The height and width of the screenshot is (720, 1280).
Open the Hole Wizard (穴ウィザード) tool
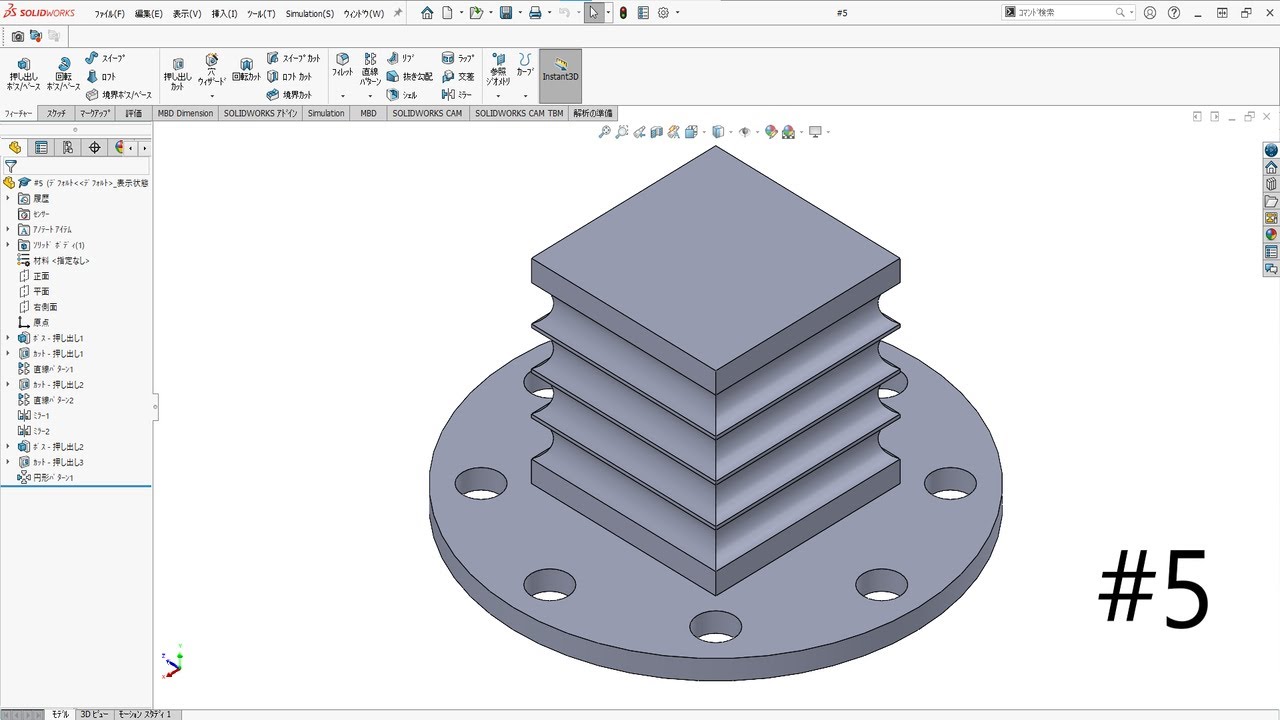pos(211,70)
